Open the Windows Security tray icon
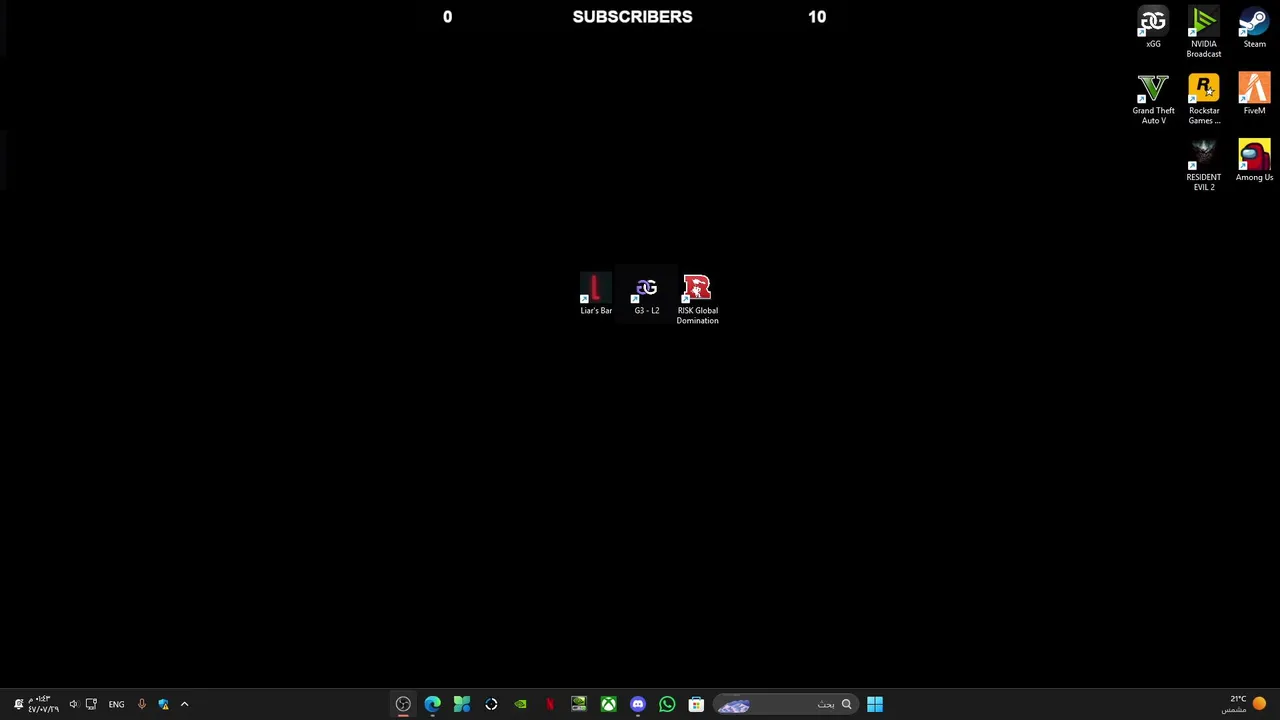Image resolution: width=1280 pixels, height=720 pixels. tap(163, 704)
